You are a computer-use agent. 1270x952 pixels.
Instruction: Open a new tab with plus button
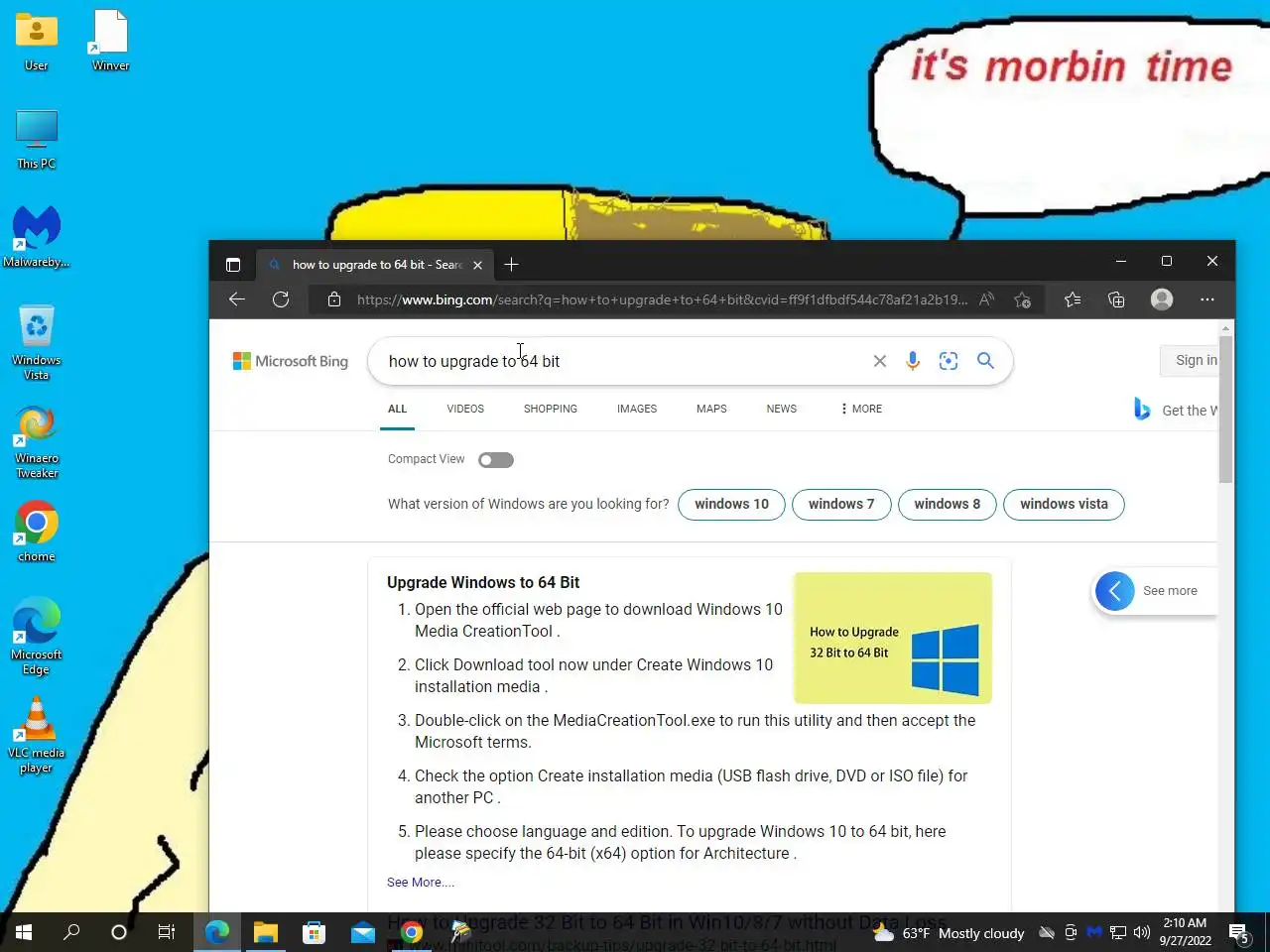pyautogui.click(x=511, y=264)
